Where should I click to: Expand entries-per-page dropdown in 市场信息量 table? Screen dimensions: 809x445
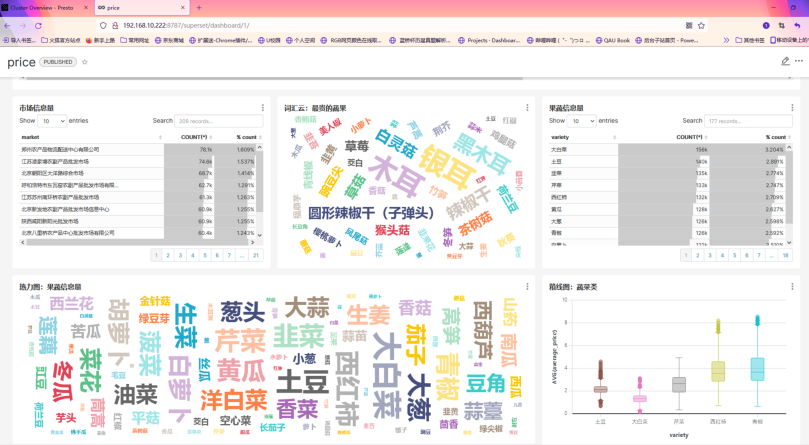coord(53,120)
